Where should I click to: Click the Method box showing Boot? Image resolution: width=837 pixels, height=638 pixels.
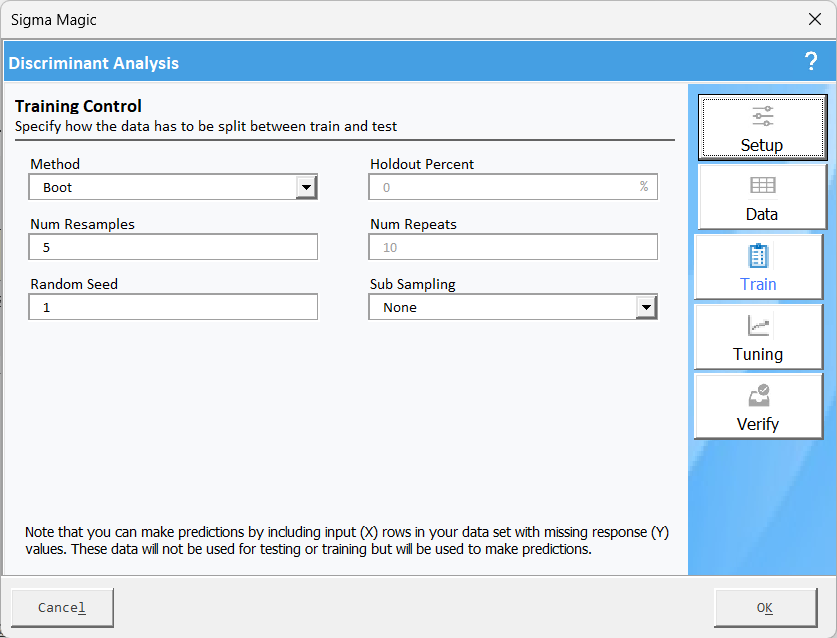pos(163,187)
